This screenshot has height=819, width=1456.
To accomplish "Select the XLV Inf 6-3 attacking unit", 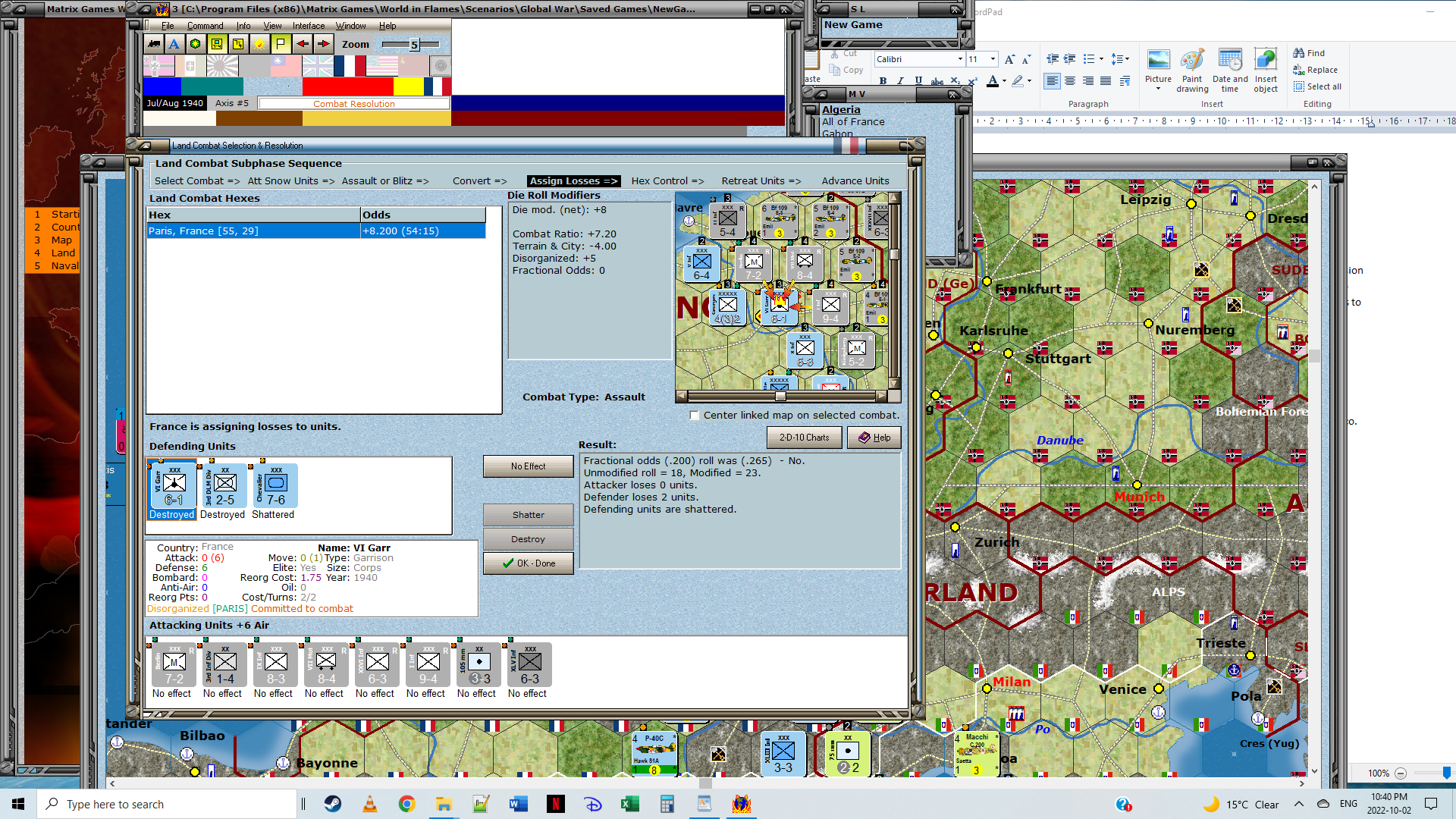I will point(528,665).
